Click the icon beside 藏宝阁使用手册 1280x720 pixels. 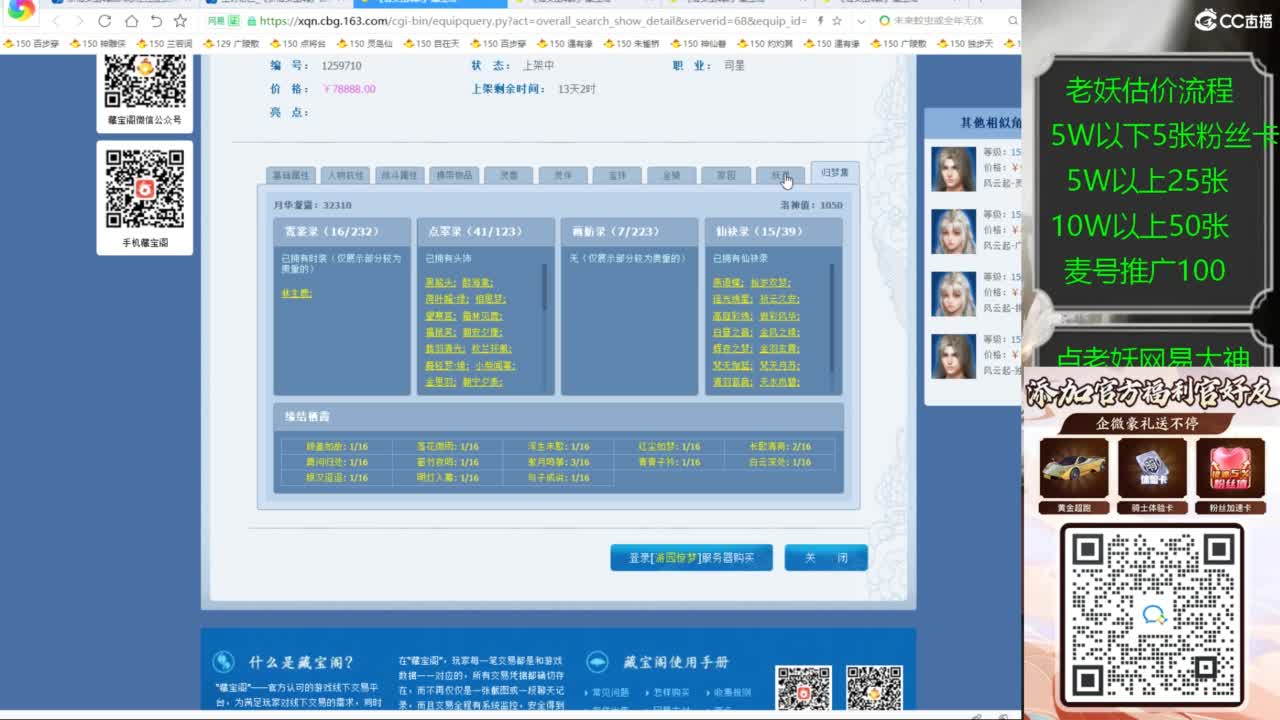(597, 662)
